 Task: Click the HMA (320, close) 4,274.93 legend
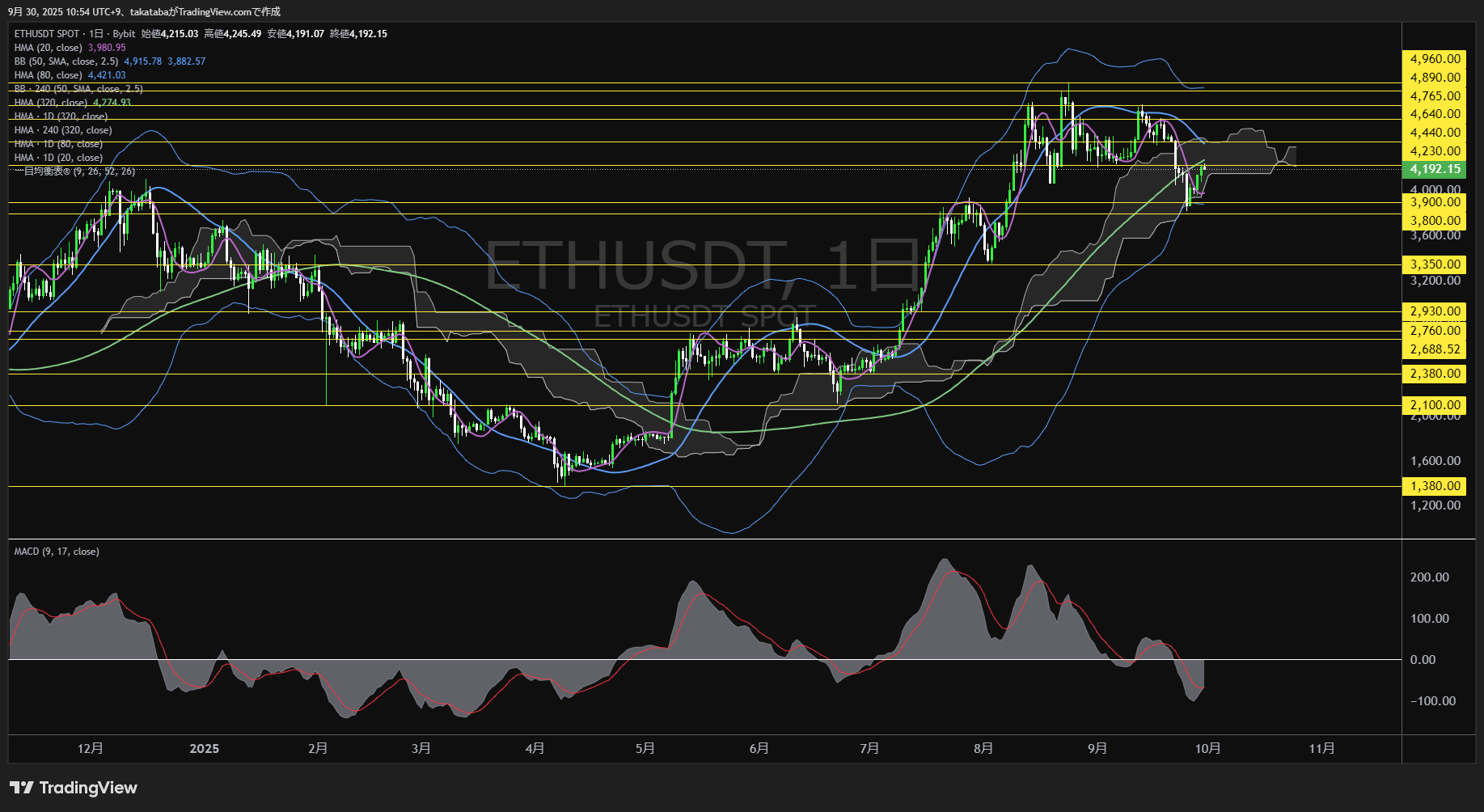[x=73, y=103]
